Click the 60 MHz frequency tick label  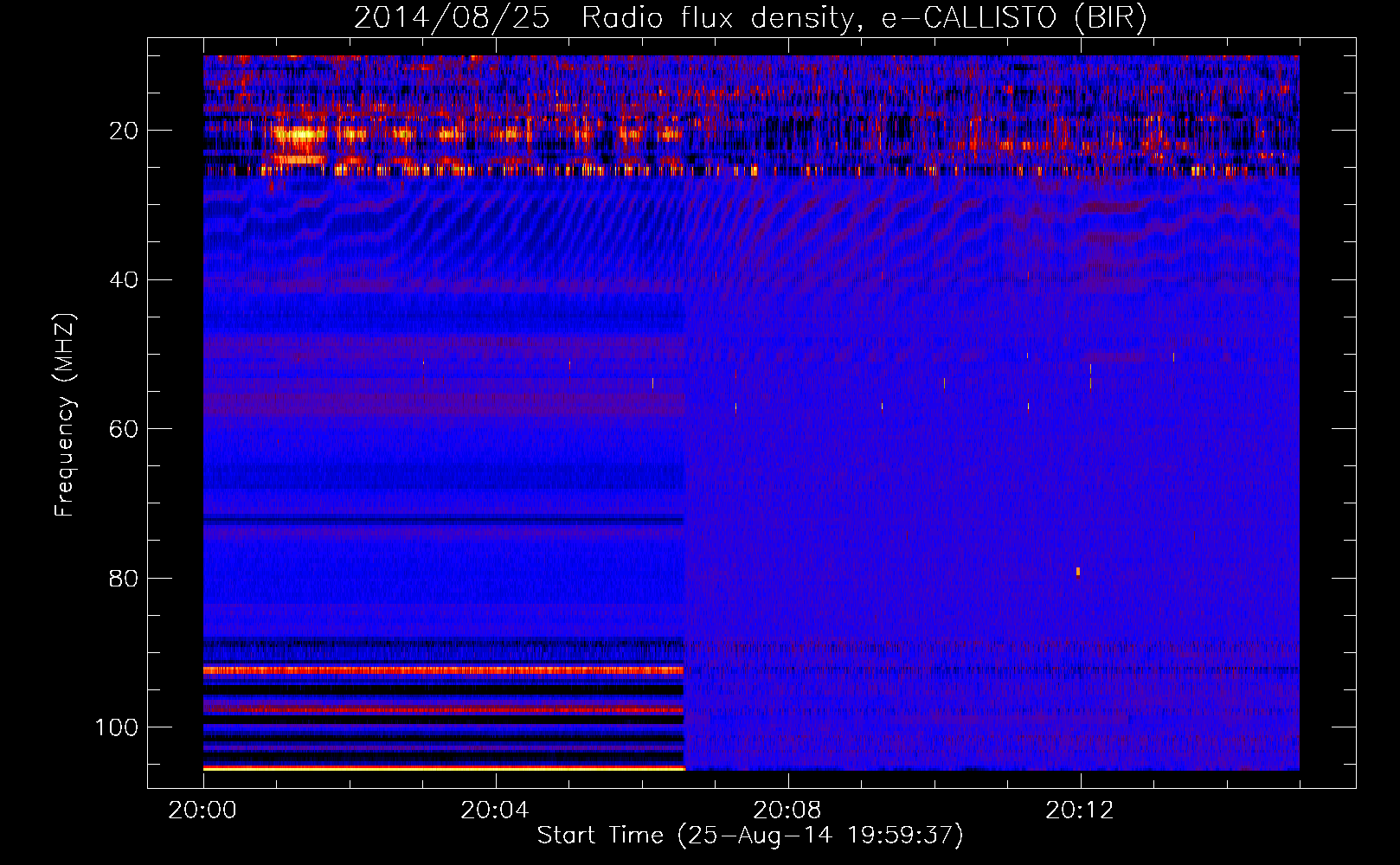point(124,429)
